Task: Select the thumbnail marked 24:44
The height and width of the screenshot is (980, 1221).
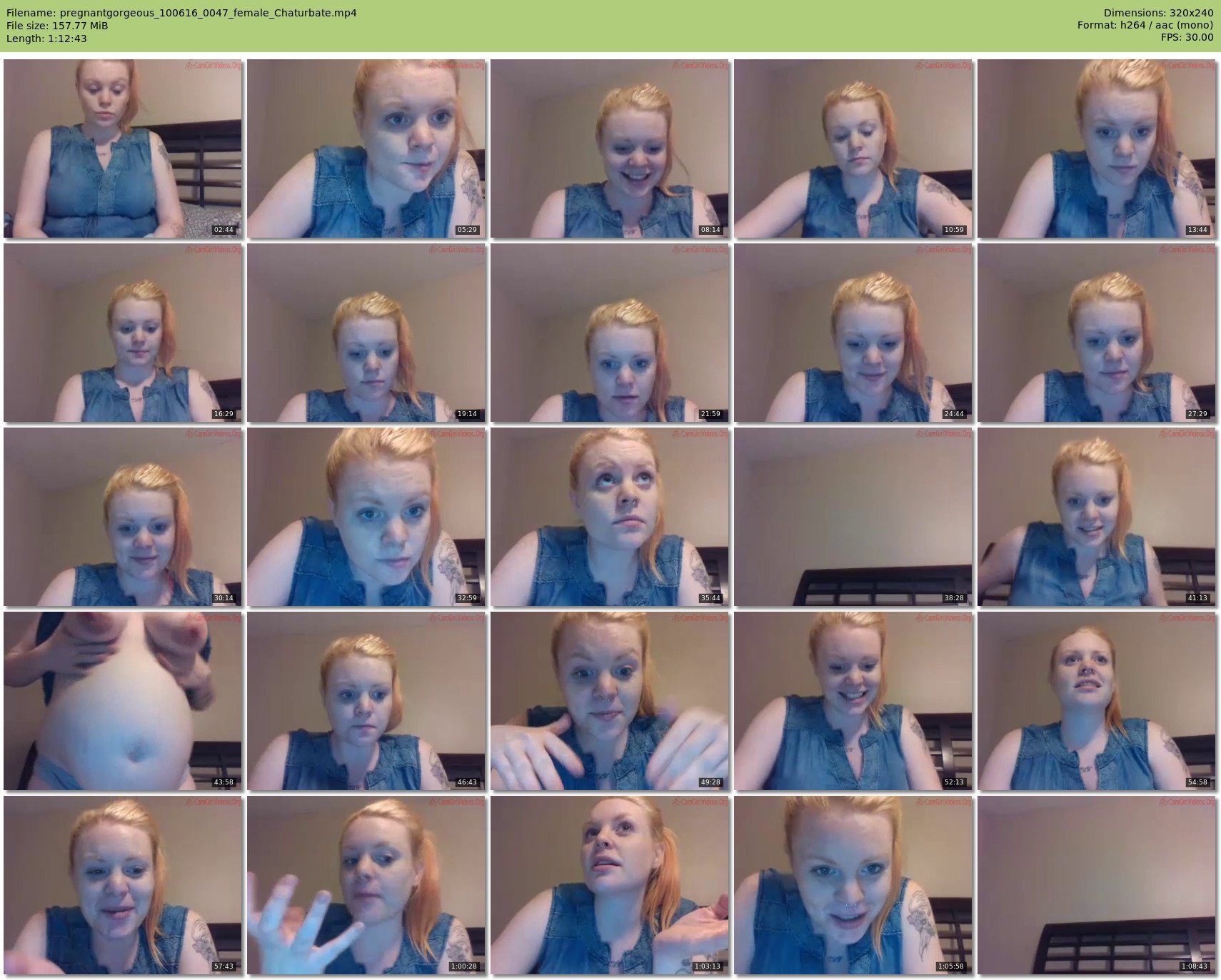Action: point(853,333)
